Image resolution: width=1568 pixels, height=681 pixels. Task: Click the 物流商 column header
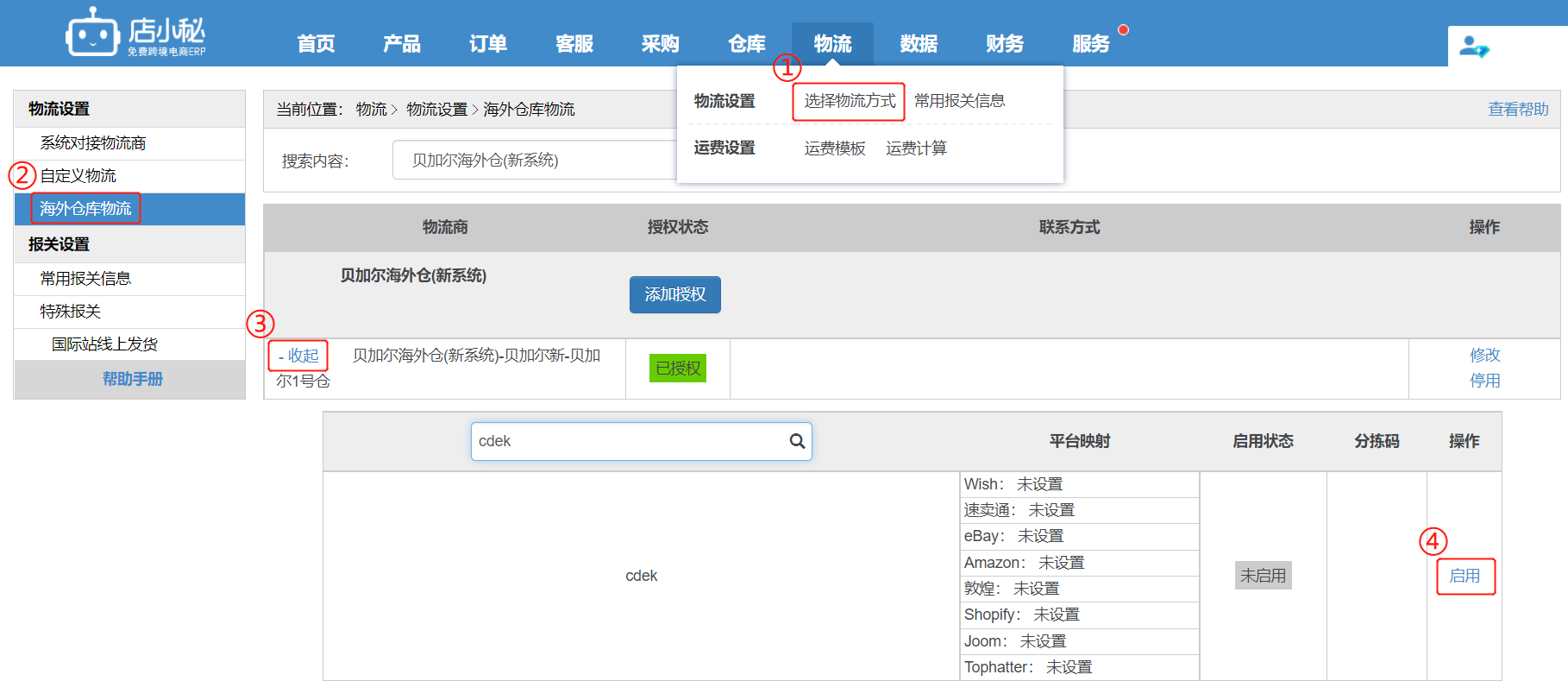(x=445, y=227)
